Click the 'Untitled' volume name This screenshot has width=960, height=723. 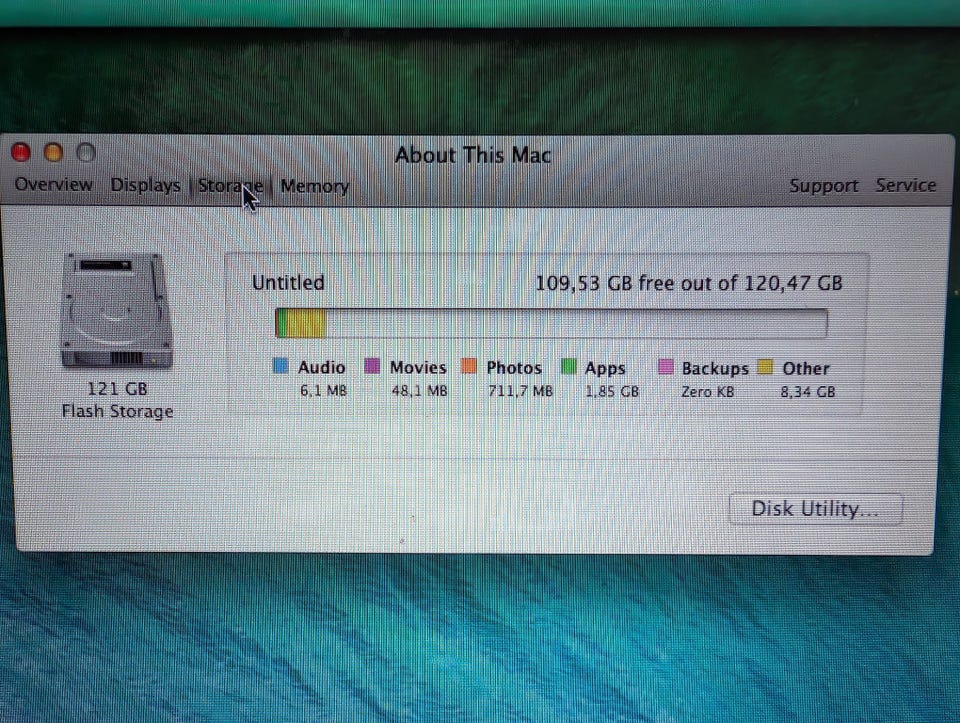coord(288,283)
